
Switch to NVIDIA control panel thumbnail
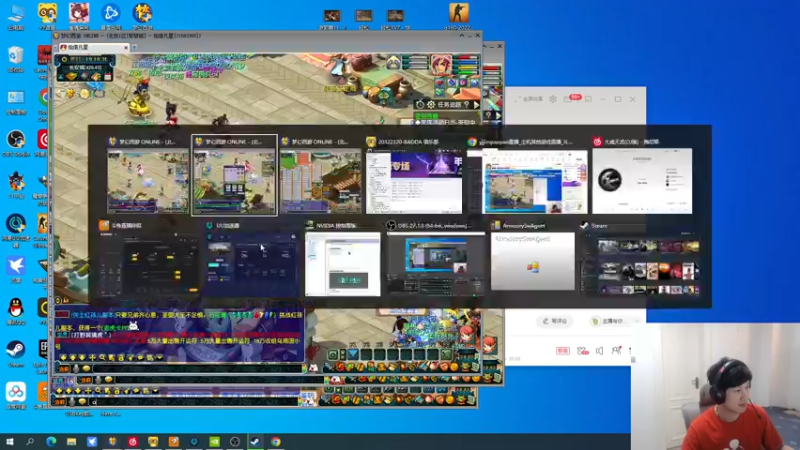(x=342, y=264)
